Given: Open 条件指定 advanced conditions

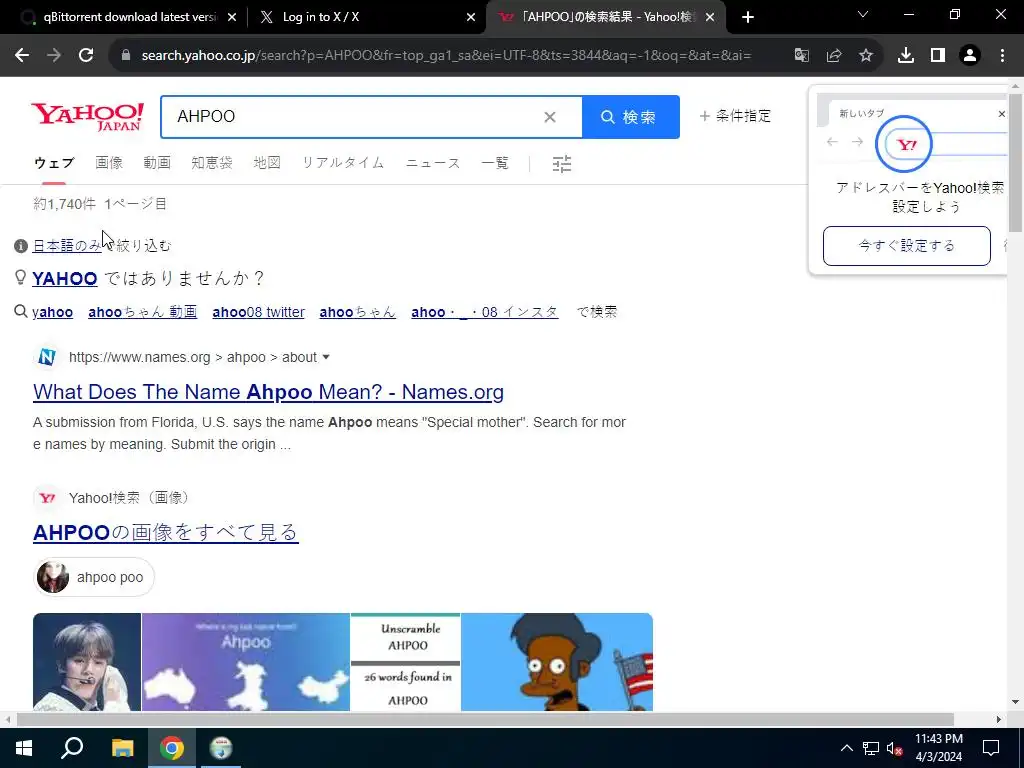Looking at the screenshot, I should click(735, 116).
